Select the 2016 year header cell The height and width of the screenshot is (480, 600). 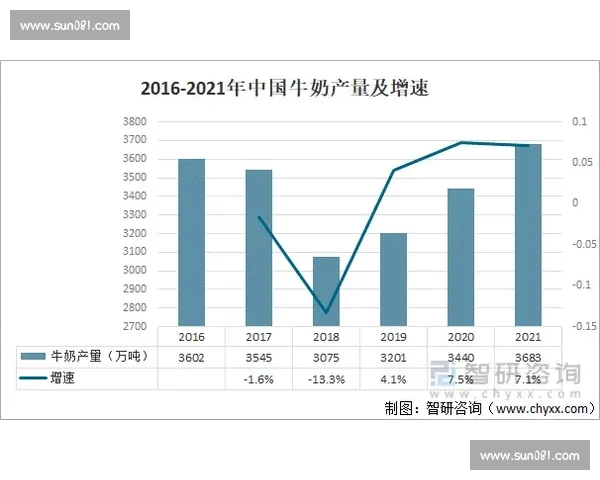[x=191, y=337]
